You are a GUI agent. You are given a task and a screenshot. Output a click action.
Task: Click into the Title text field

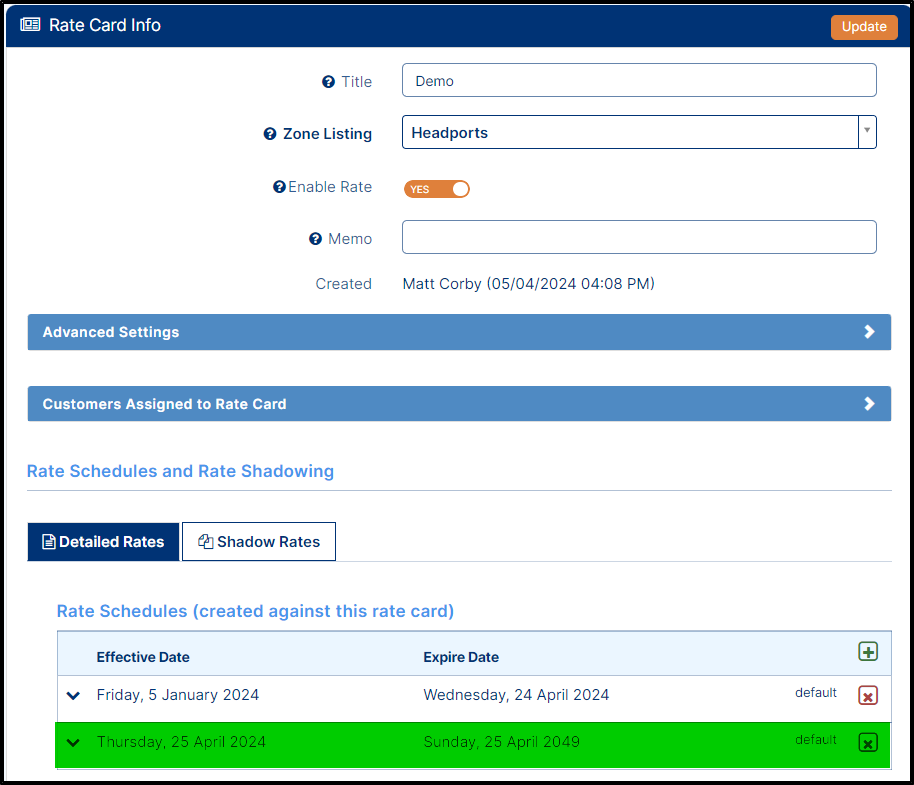tap(638, 81)
